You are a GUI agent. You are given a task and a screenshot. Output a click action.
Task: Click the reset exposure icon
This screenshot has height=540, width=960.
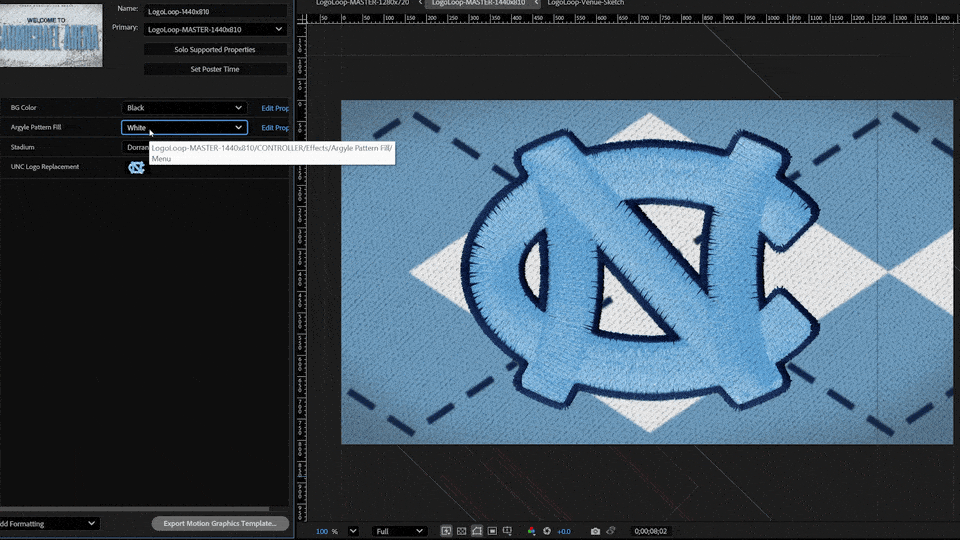point(547,531)
